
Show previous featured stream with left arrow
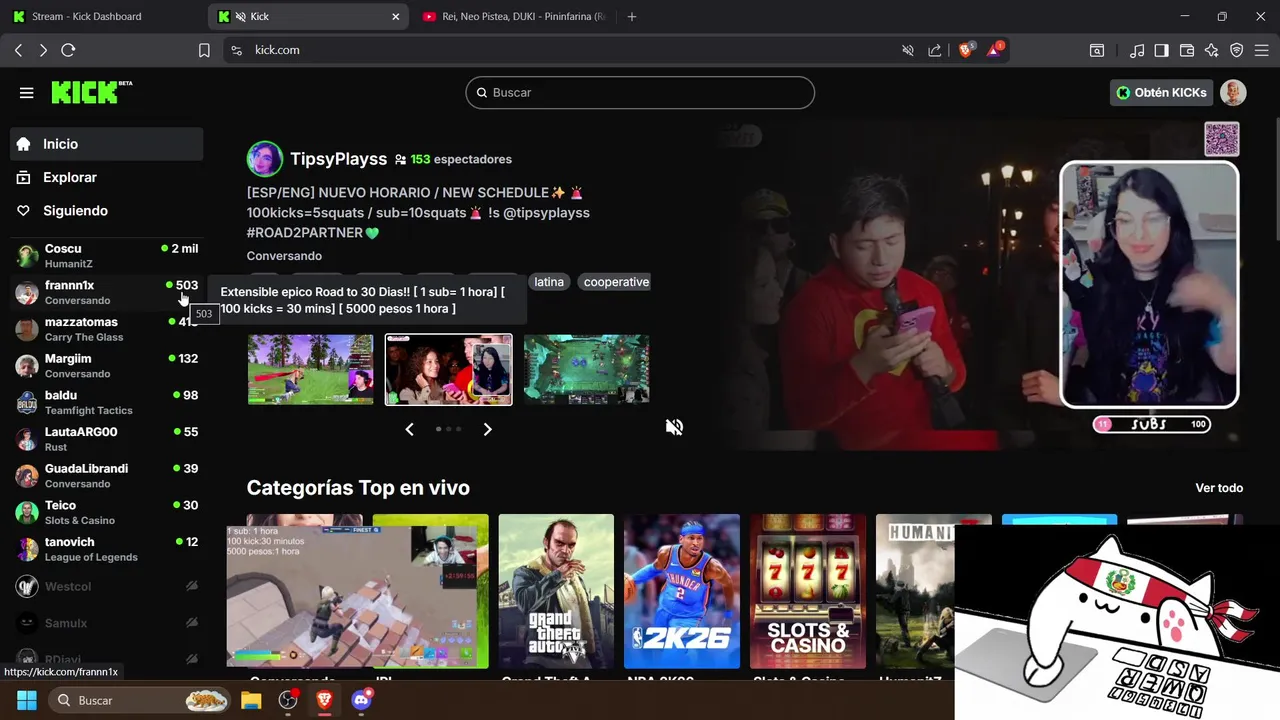(409, 429)
